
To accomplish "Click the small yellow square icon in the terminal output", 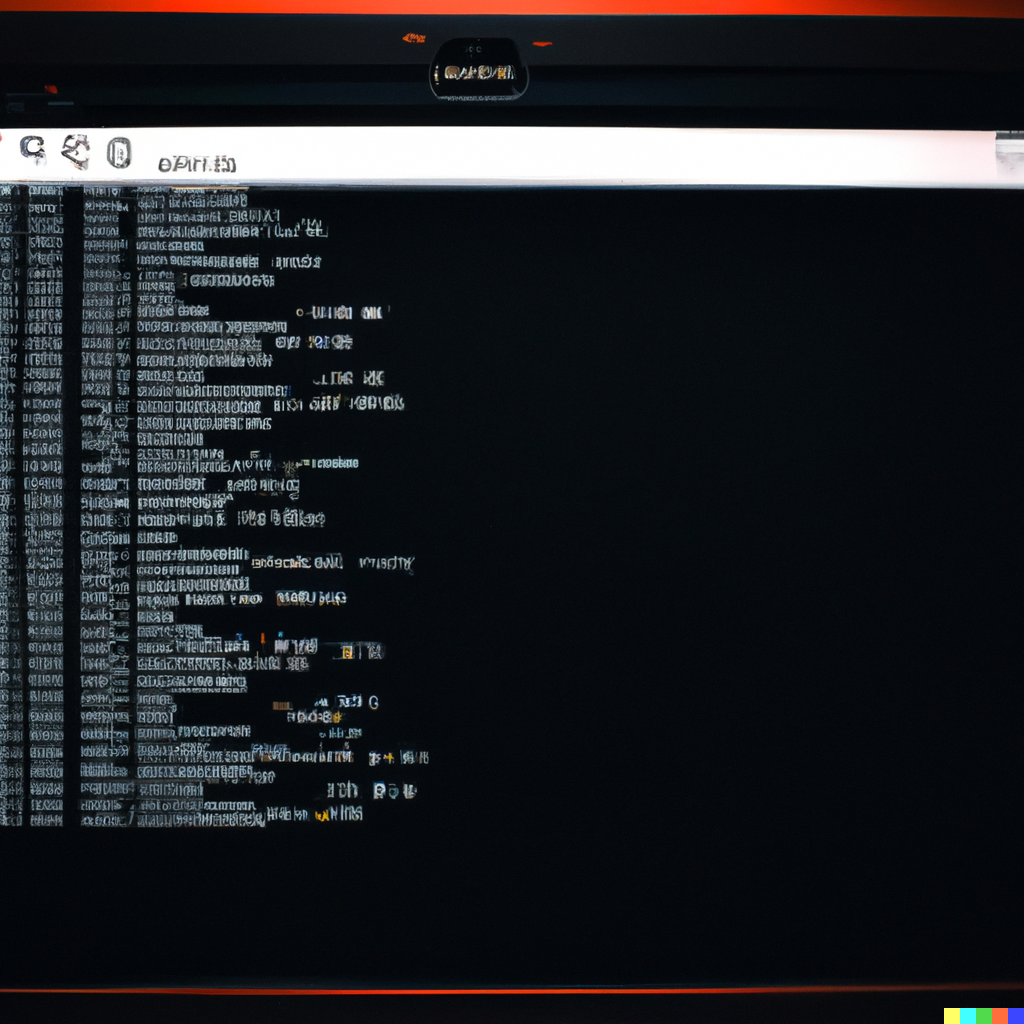I will (346, 653).
